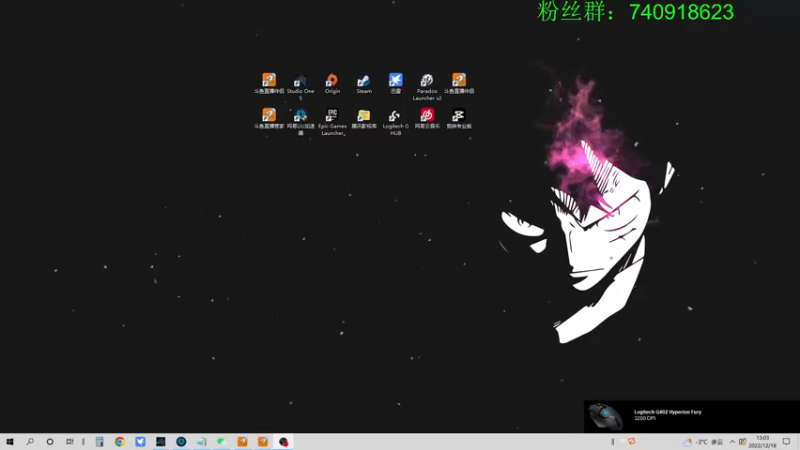Switch to the black red-dot taskbar app
The width and height of the screenshot is (800, 450).
pyautogui.click(x=283, y=442)
